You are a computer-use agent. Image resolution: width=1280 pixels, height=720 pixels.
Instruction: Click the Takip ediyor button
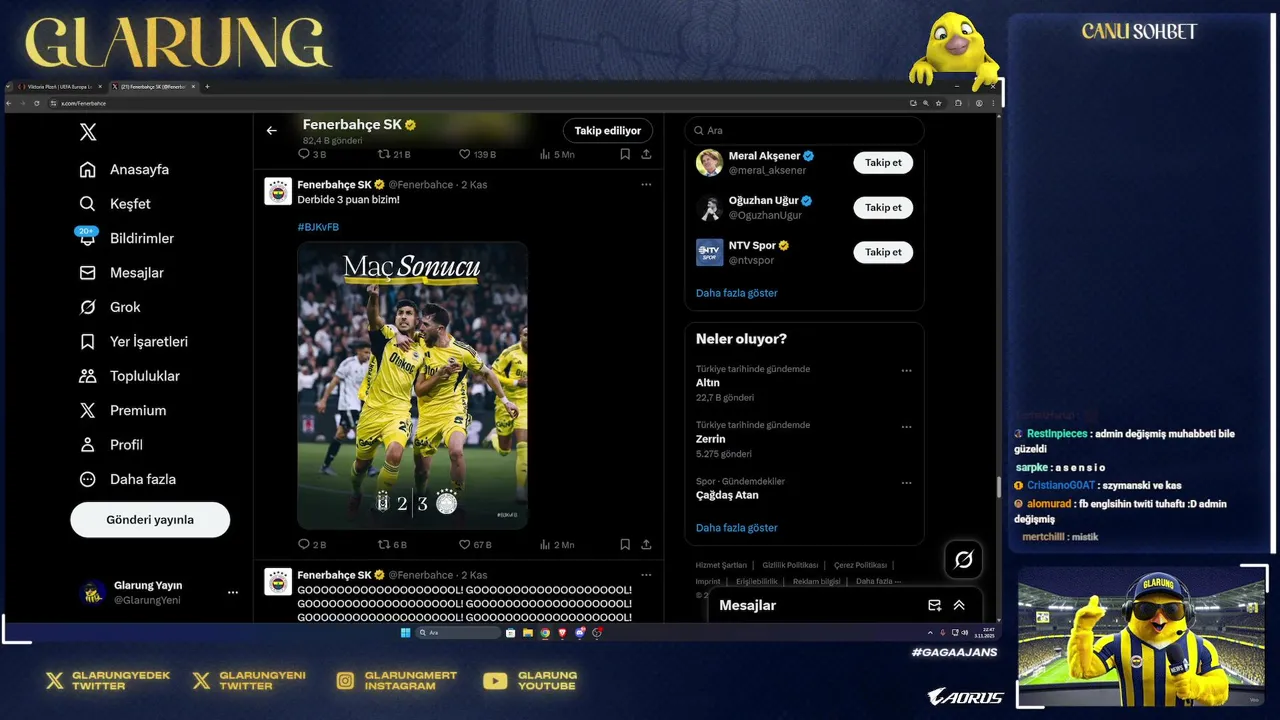608,131
